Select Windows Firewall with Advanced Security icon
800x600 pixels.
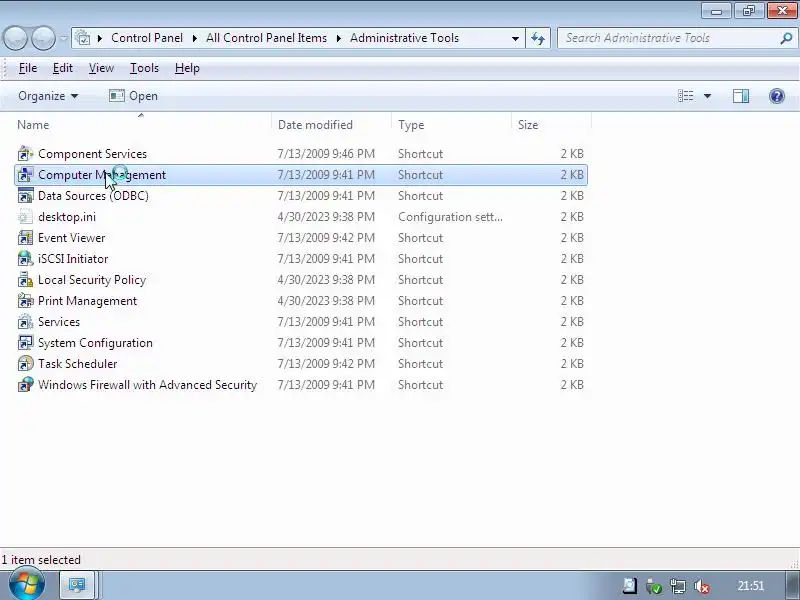[x=25, y=384]
